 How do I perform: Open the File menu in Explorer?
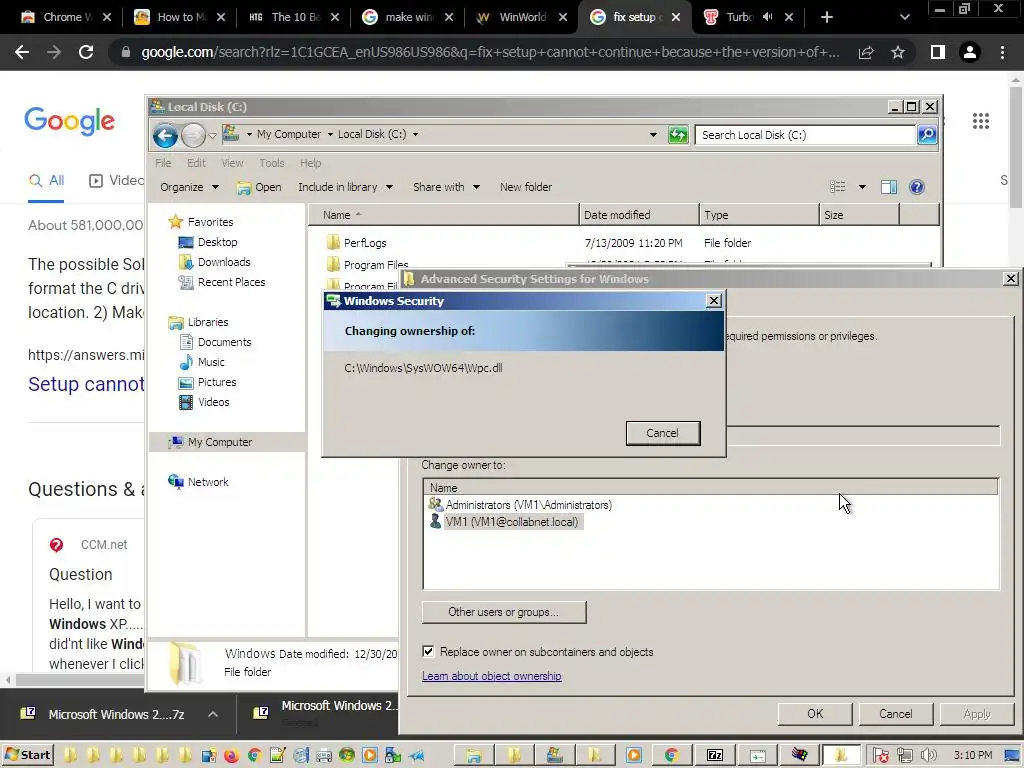[x=163, y=163]
